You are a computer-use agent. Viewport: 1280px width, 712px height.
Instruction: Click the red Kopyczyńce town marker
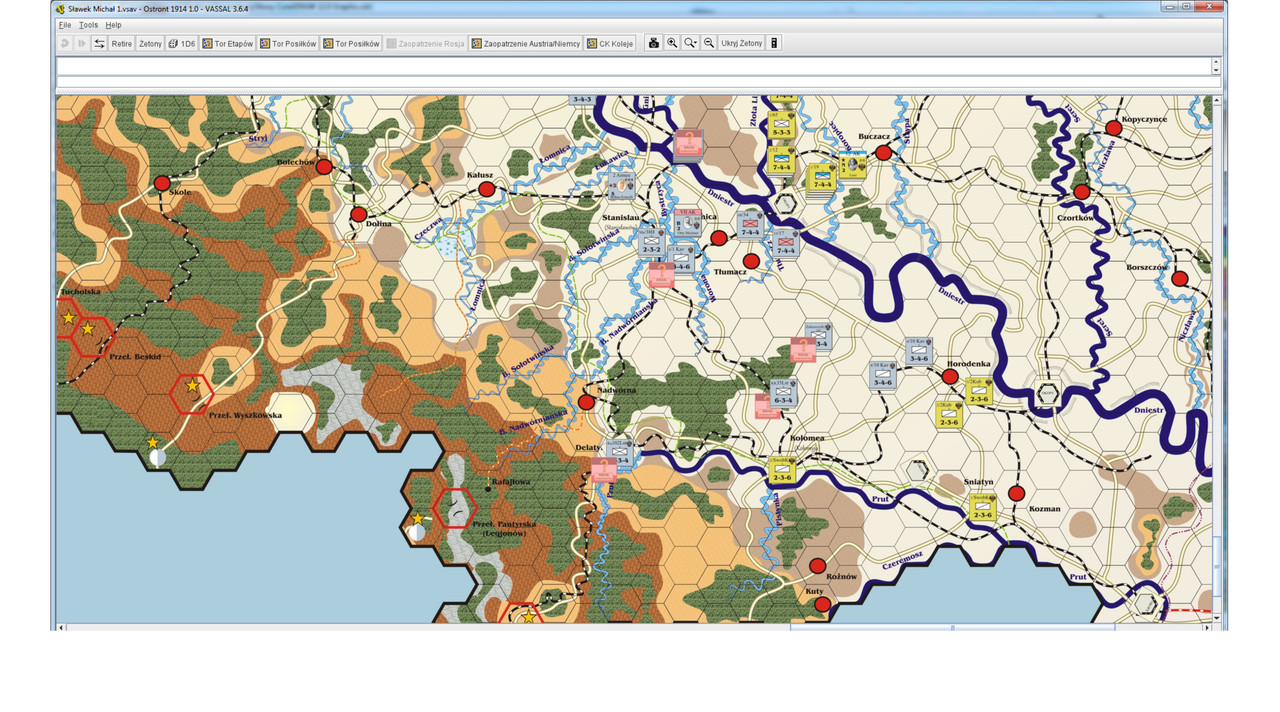(x=1113, y=128)
